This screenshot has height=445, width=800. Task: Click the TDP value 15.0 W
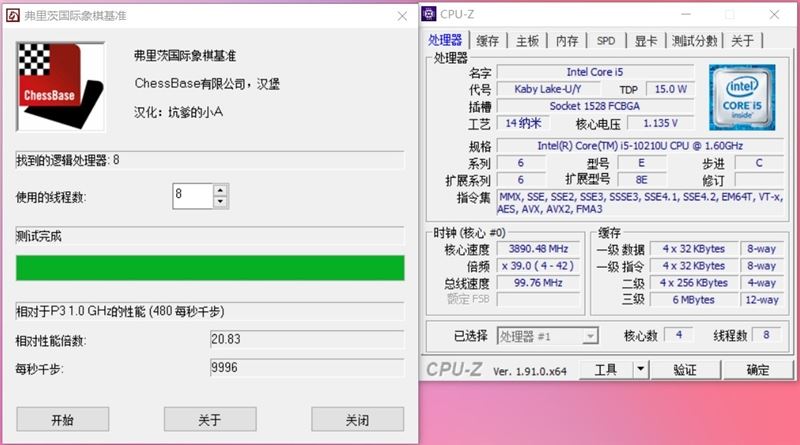pos(670,89)
